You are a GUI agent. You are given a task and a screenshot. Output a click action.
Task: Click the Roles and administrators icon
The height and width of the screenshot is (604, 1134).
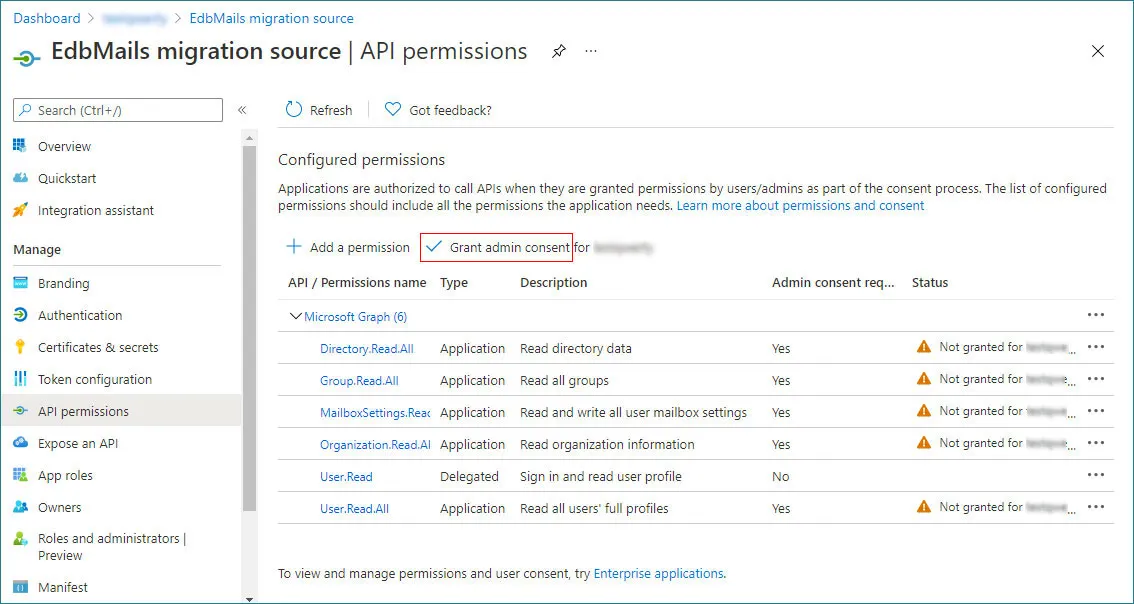(x=20, y=539)
